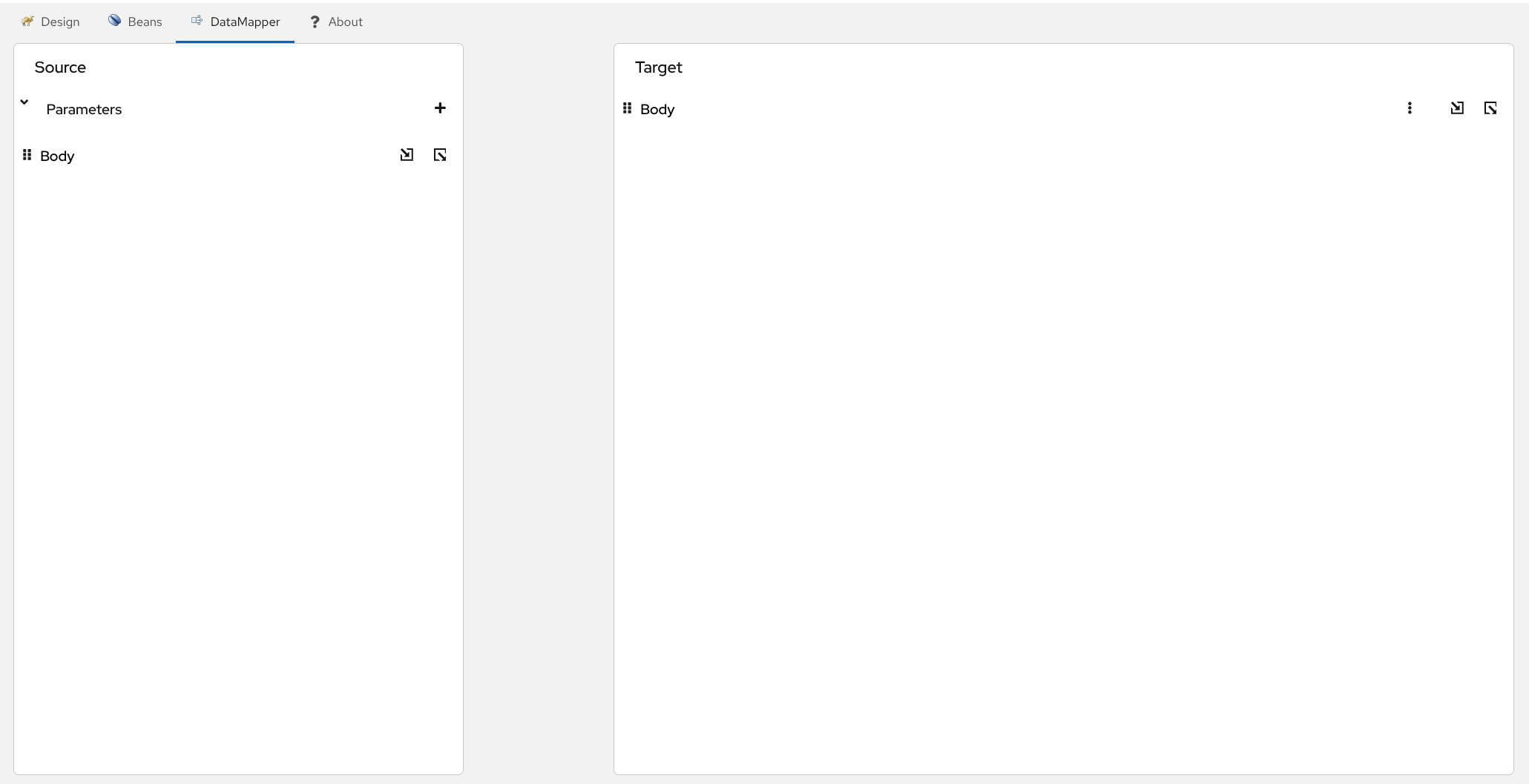Click the plus icon to add a parameter
Screen dimensions: 1529x784
tap(440, 108)
